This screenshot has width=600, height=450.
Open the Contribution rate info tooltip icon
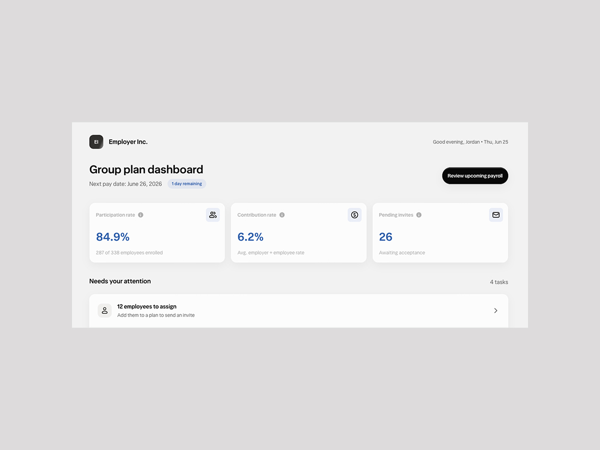pyautogui.click(x=282, y=215)
